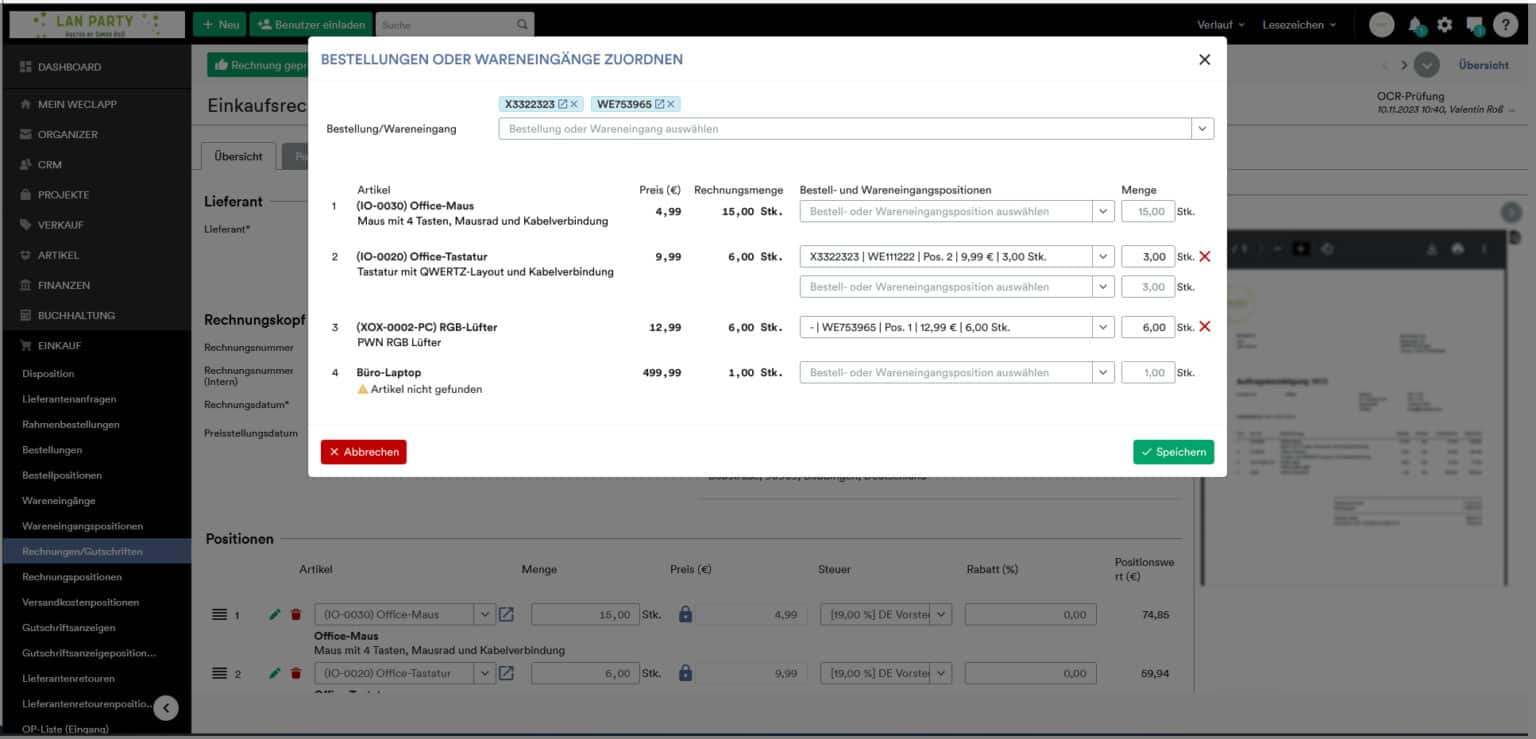Click the Menge field for RGB-Lüfter
Viewport: 1536px width, 739px height.
pyautogui.click(x=1147, y=327)
